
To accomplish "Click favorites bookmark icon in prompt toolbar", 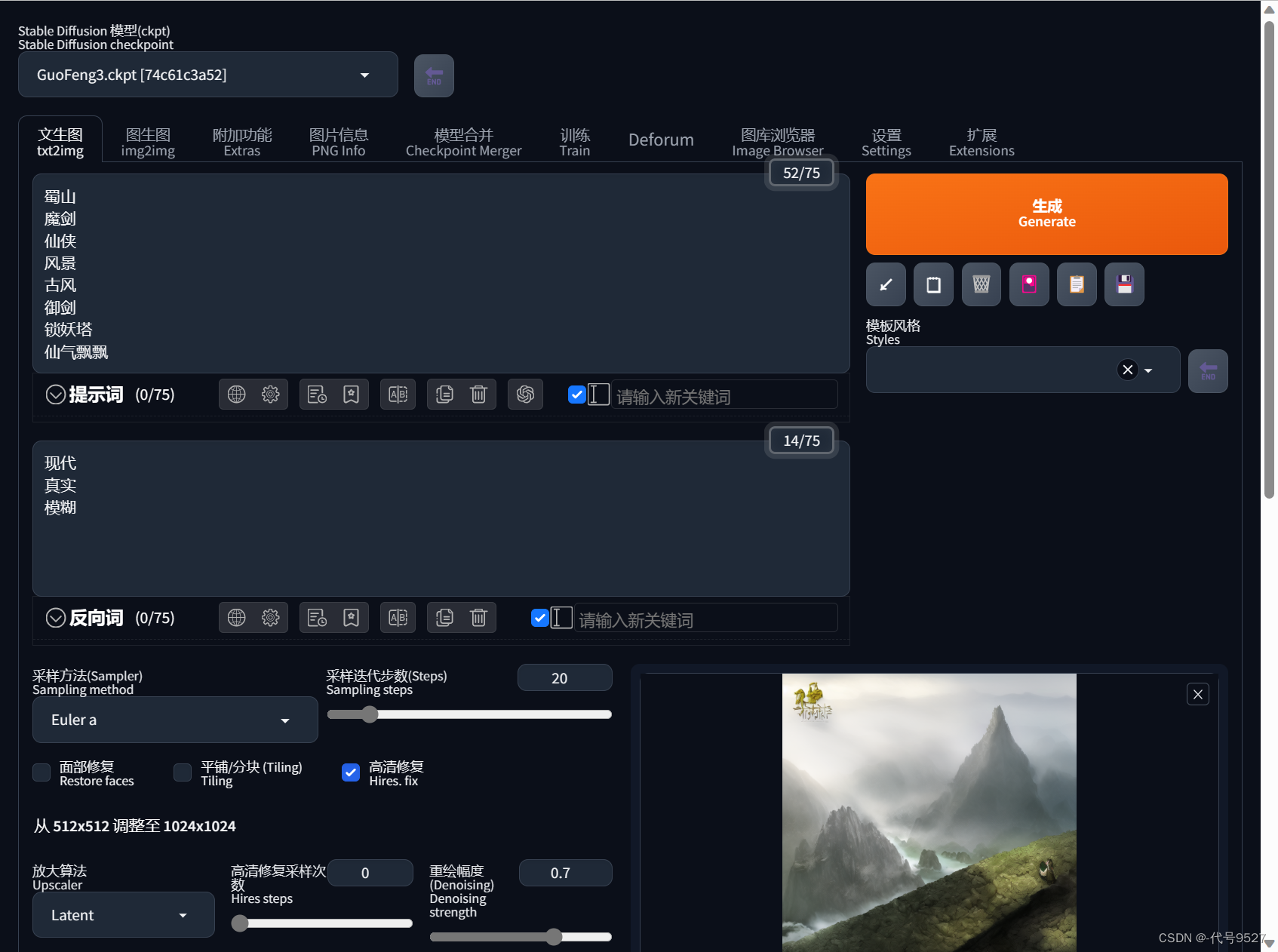I will [x=351, y=394].
